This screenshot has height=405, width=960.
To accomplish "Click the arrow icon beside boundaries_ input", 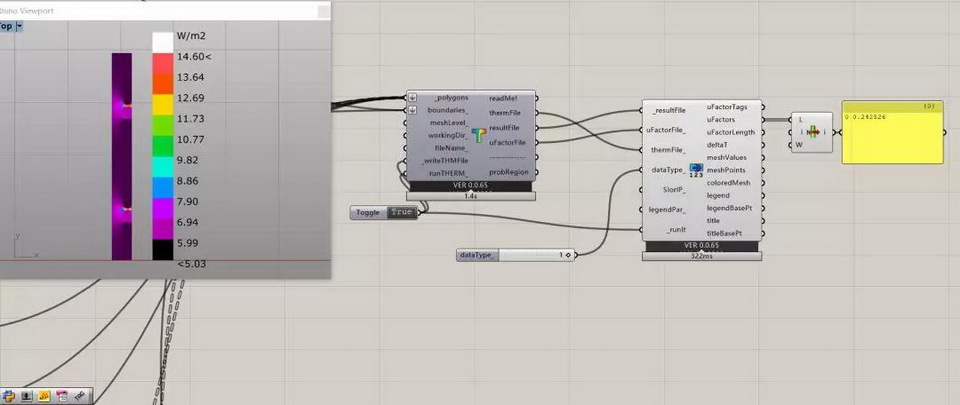I will point(412,110).
